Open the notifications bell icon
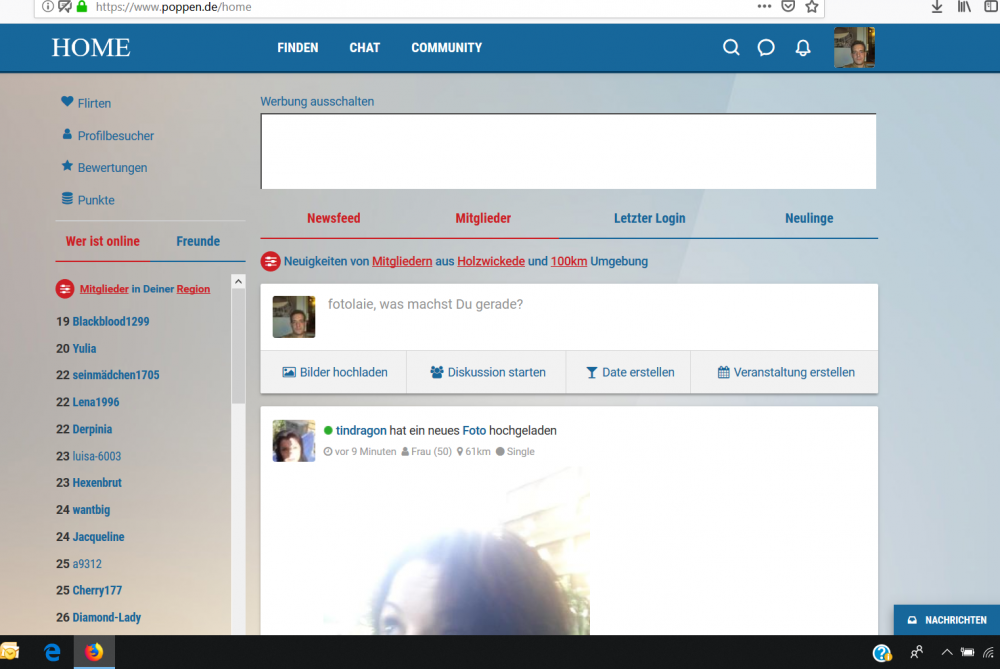 802,48
